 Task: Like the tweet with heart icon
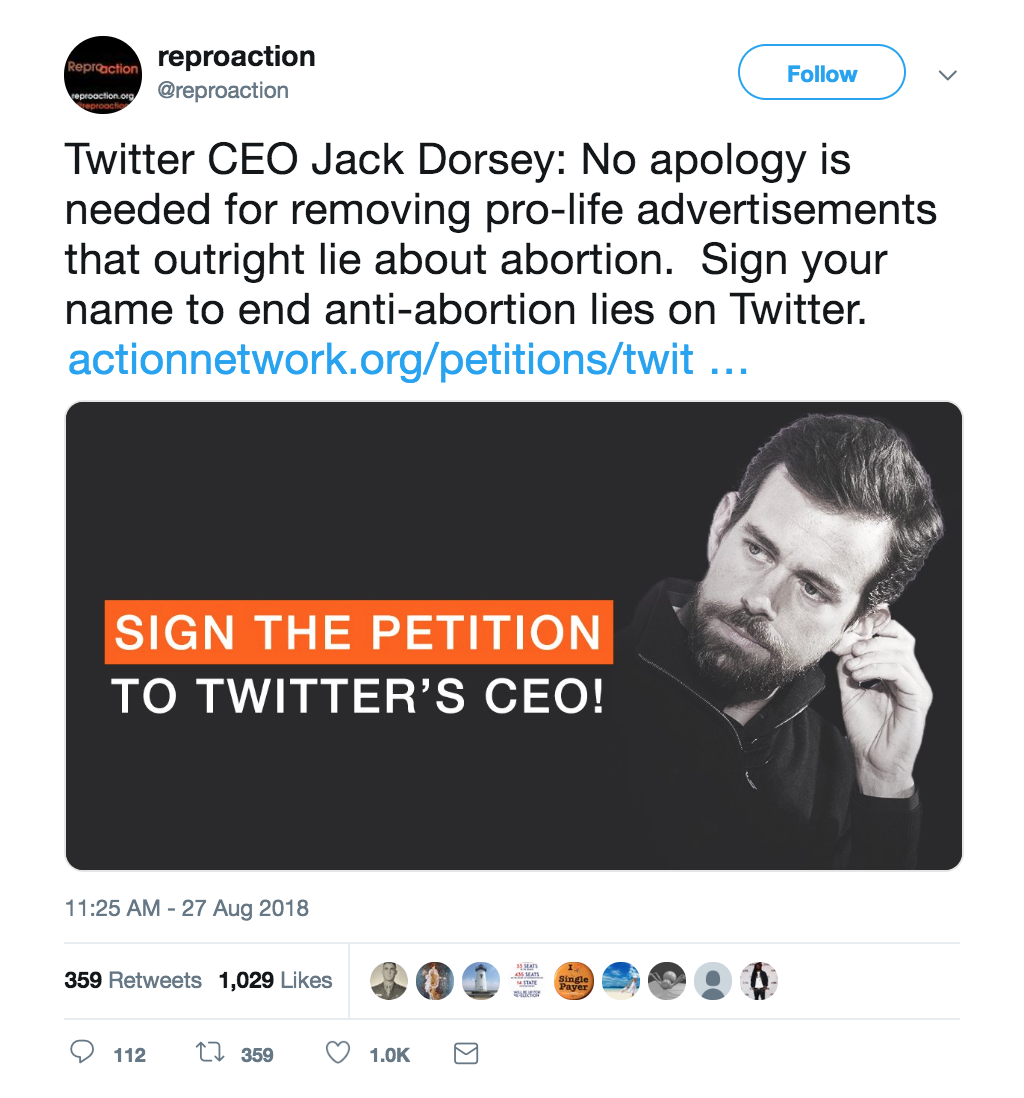[x=339, y=1053]
